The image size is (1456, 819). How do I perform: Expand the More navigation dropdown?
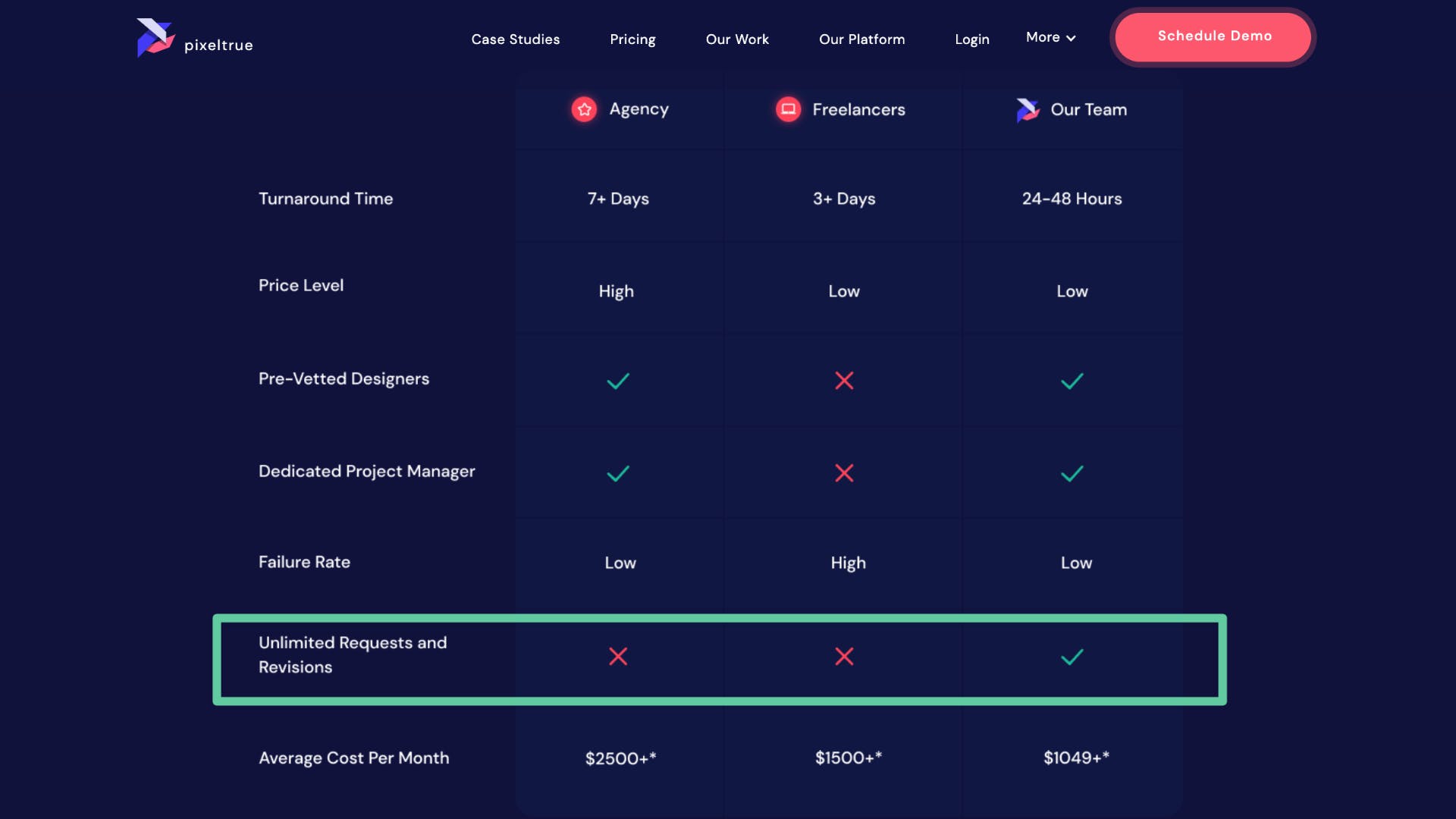pyautogui.click(x=1050, y=37)
